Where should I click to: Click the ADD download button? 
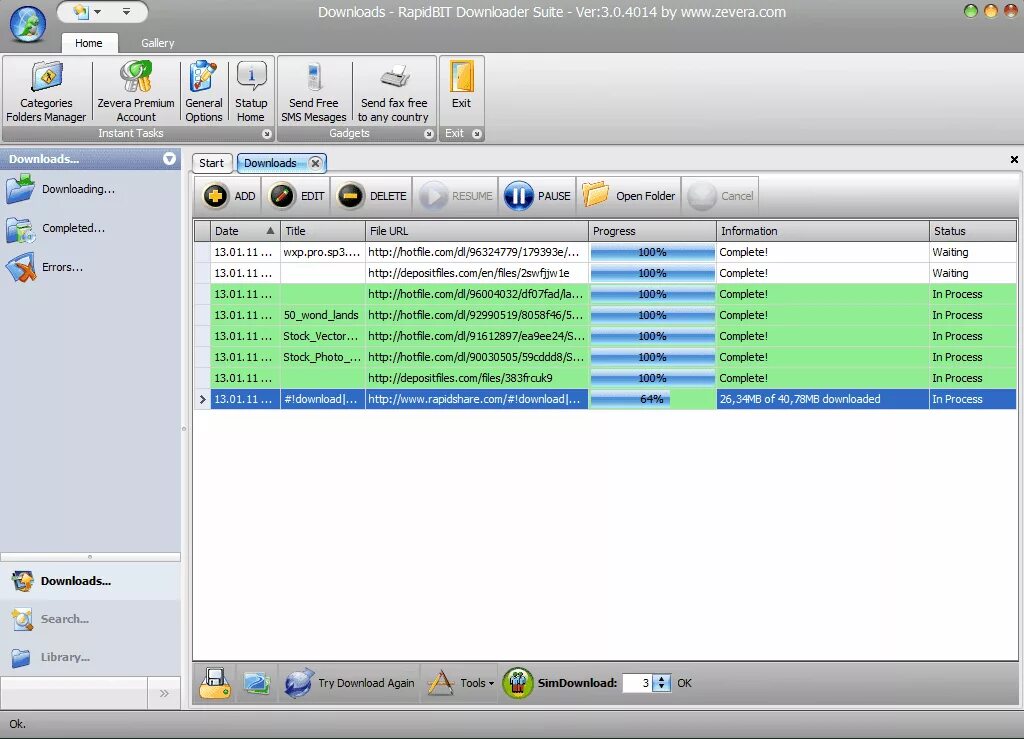[229, 196]
